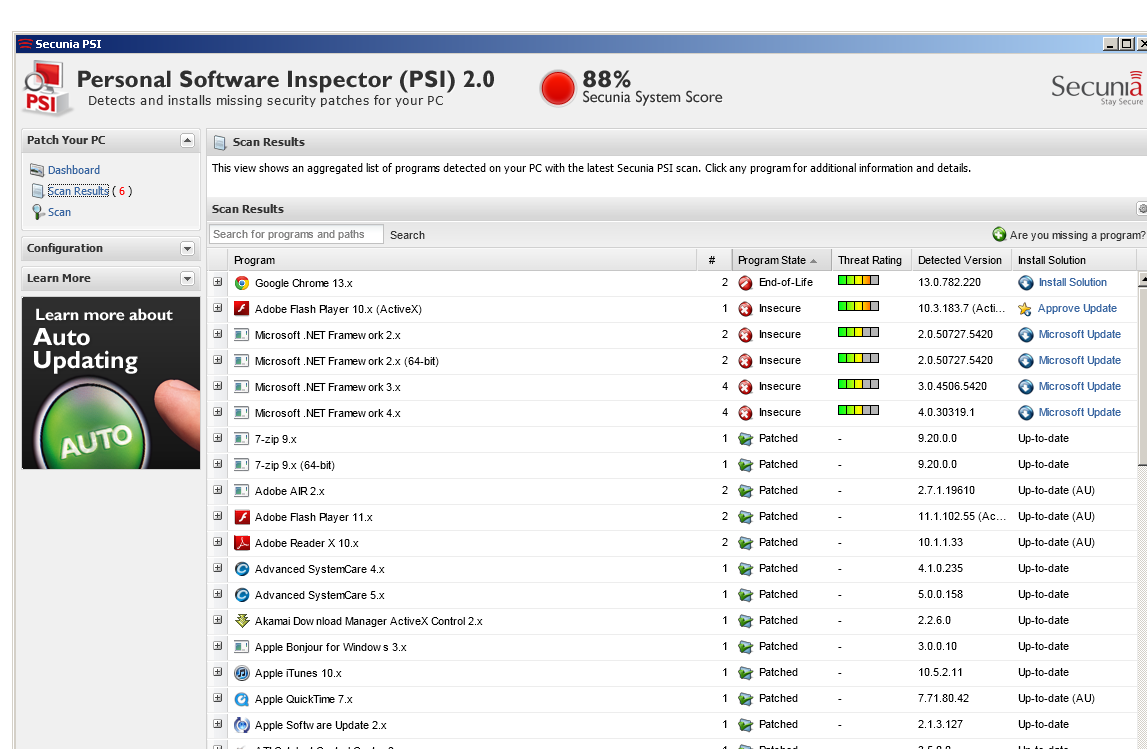Viewport: 1147px width, 749px height.
Task: Sort by Threat Rating column header
Action: pyautogui.click(x=870, y=260)
